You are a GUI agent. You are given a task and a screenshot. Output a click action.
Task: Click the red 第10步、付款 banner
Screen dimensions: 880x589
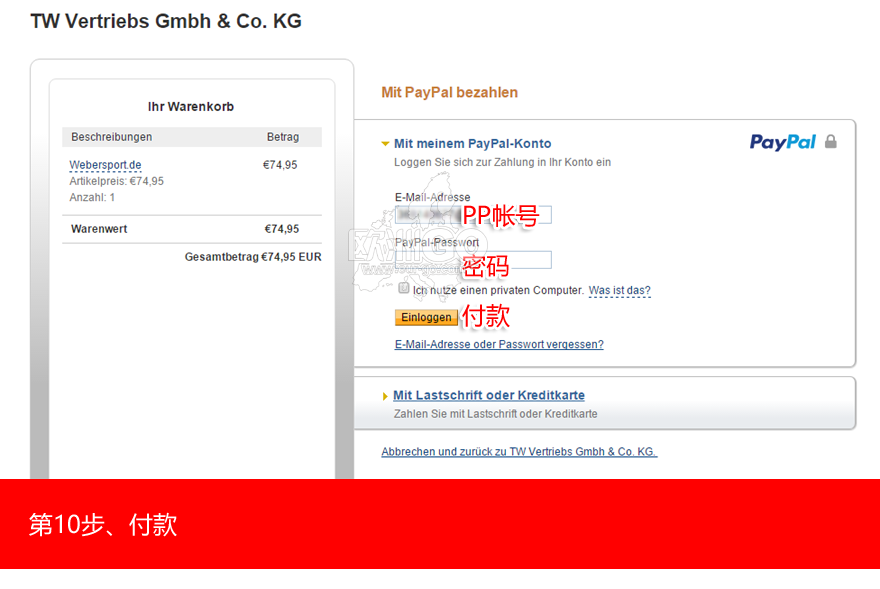pyautogui.click(x=440, y=524)
